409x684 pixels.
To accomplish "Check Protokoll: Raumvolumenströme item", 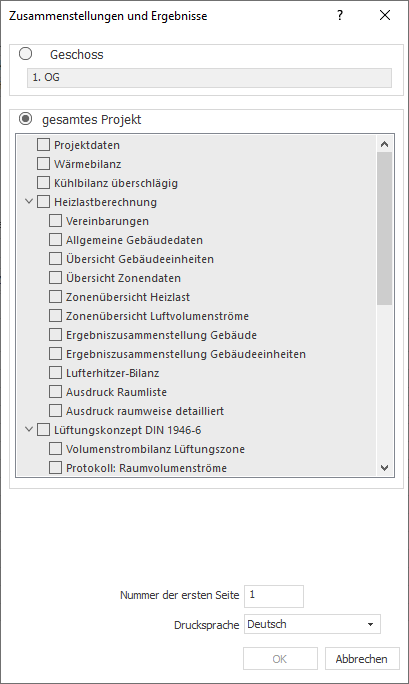I will (x=55, y=468).
